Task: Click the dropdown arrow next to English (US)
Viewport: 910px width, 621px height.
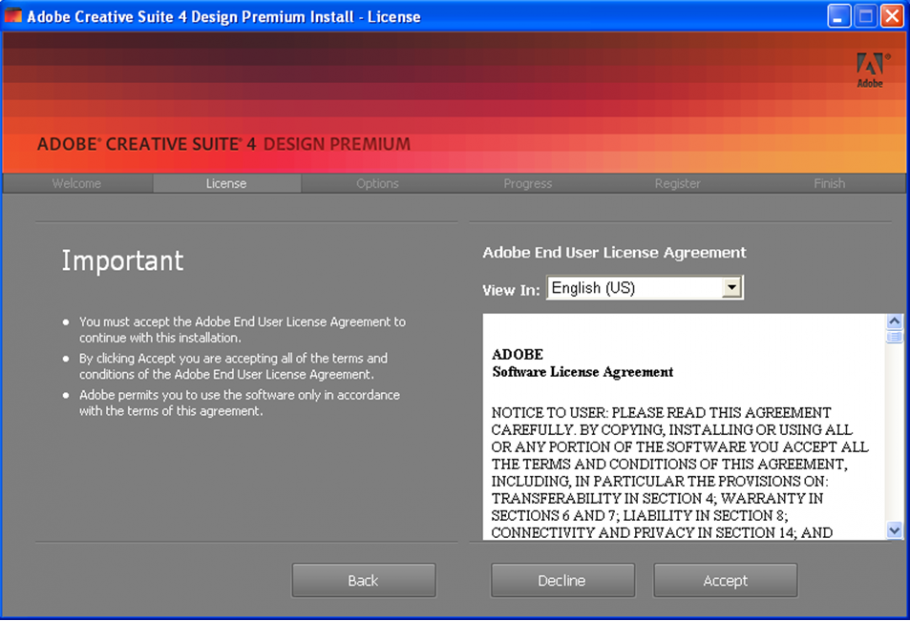Action: [x=732, y=287]
